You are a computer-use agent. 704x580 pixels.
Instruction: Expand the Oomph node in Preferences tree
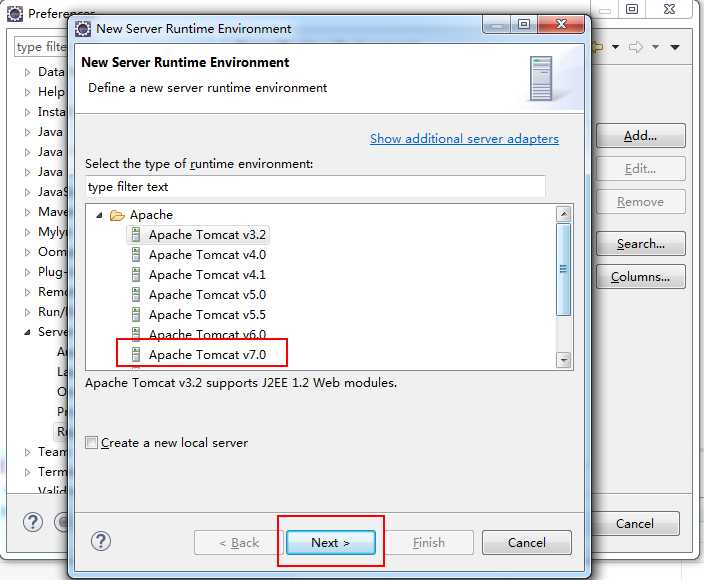(x=27, y=252)
